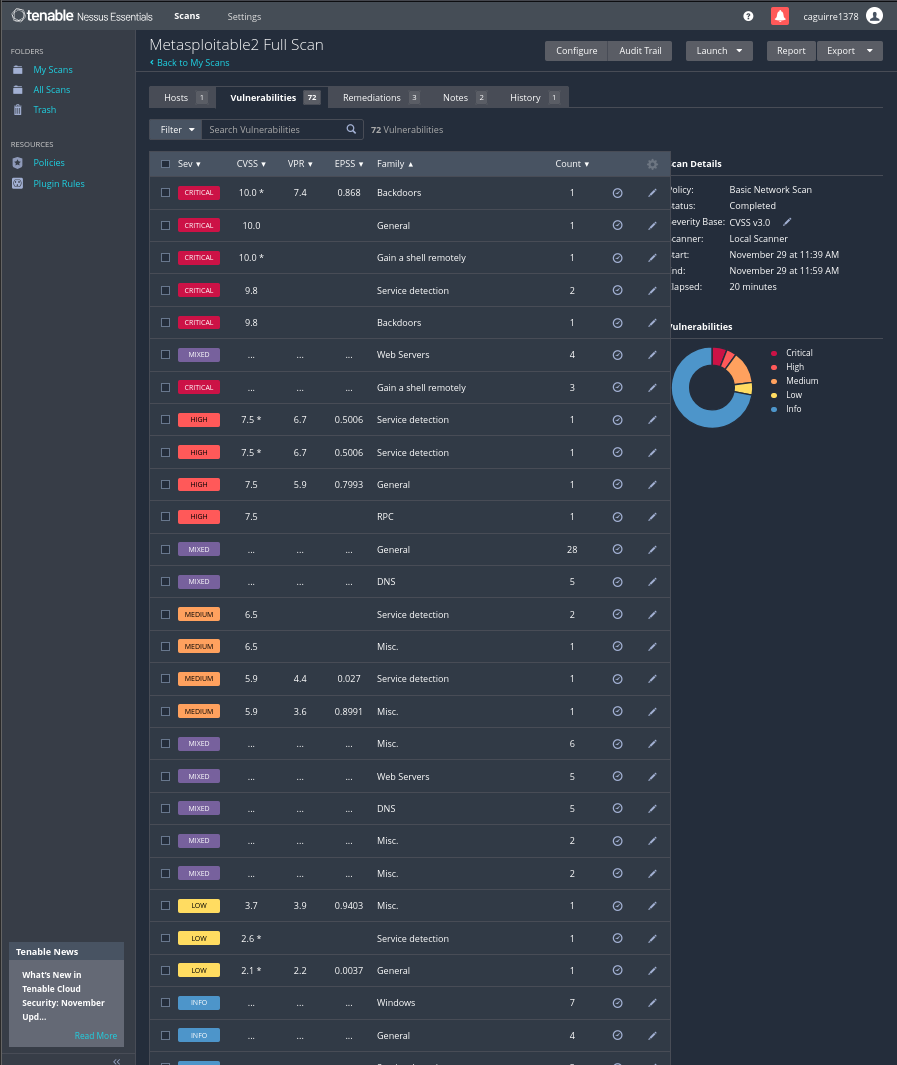Open the Filter dropdown

[176, 130]
